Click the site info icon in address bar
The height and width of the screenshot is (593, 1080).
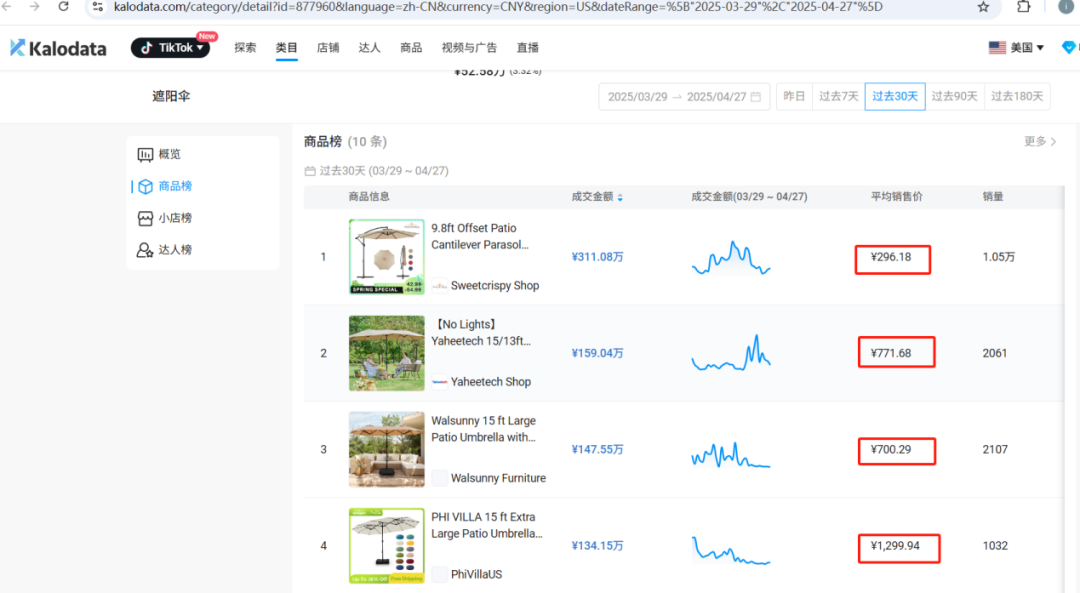(x=97, y=7)
